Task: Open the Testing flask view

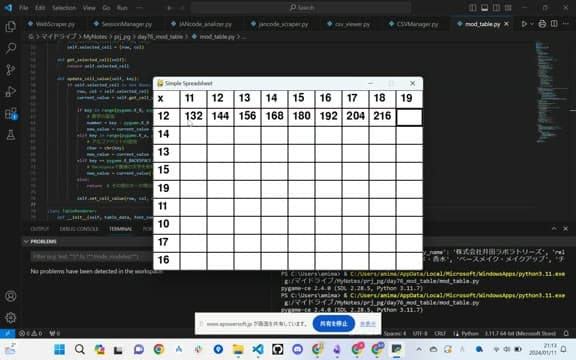Action: coord(11,134)
